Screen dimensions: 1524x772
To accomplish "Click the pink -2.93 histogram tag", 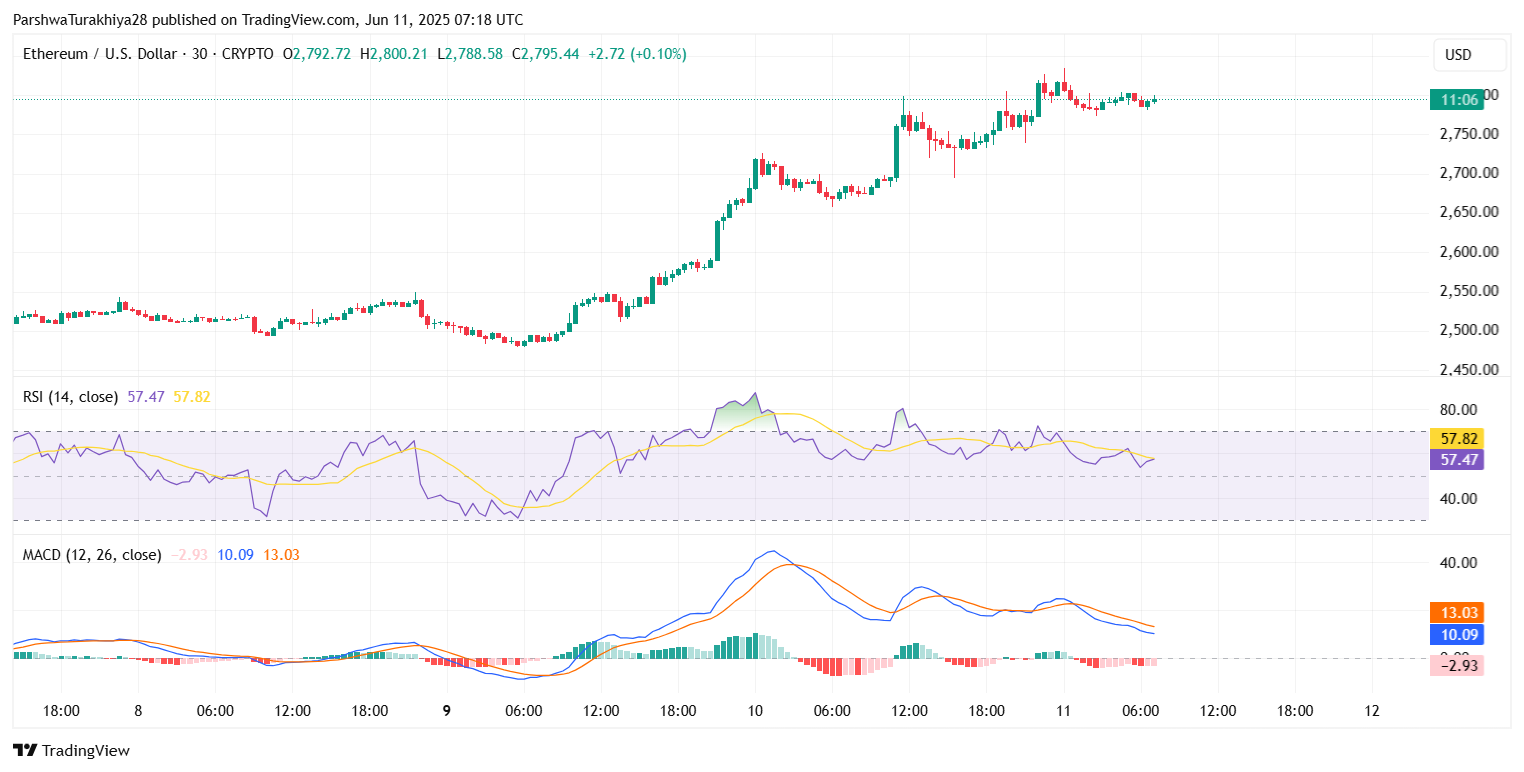I will [x=1455, y=665].
